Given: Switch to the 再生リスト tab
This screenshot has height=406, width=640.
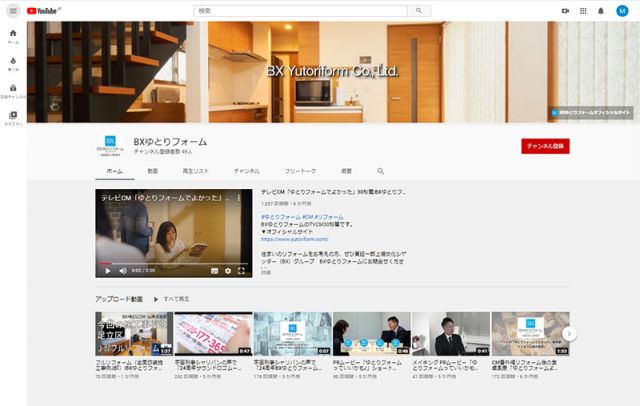Looking at the screenshot, I should tap(195, 171).
